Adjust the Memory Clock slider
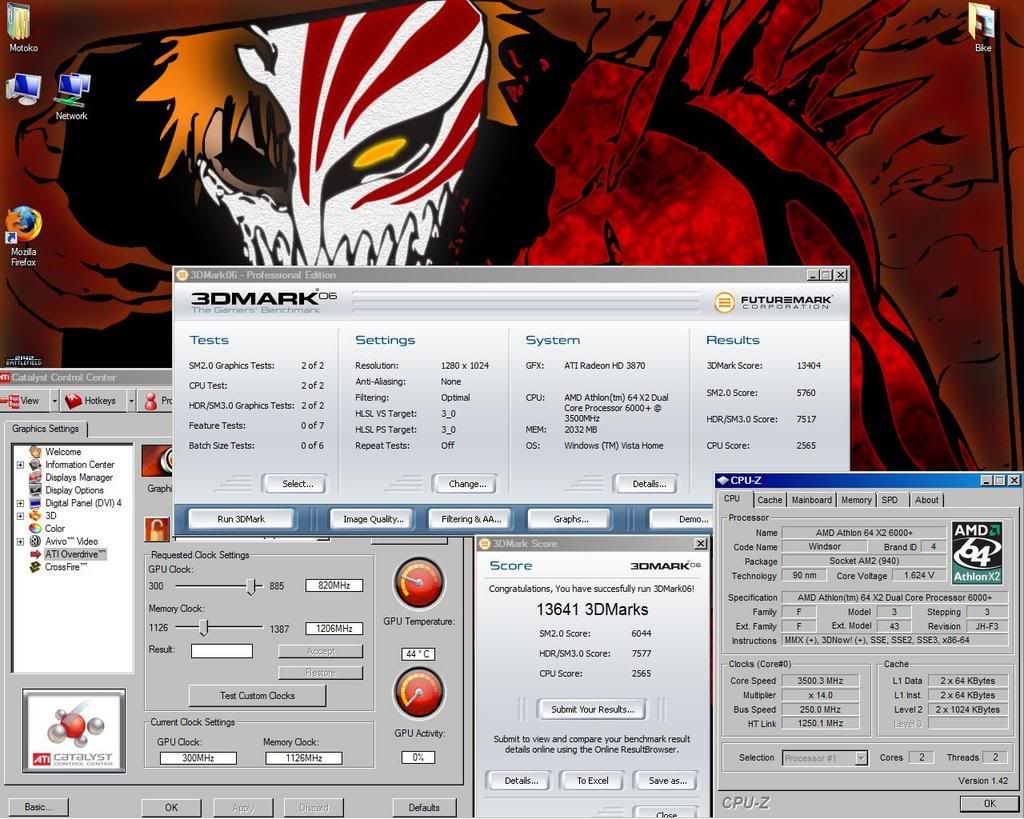The height and width of the screenshot is (819, 1024). (x=204, y=628)
